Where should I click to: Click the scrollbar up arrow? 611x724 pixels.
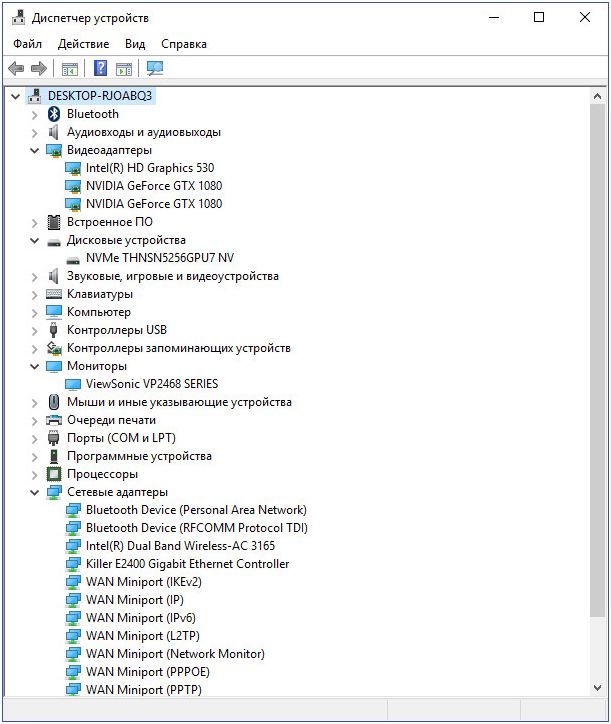pyautogui.click(x=598, y=97)
